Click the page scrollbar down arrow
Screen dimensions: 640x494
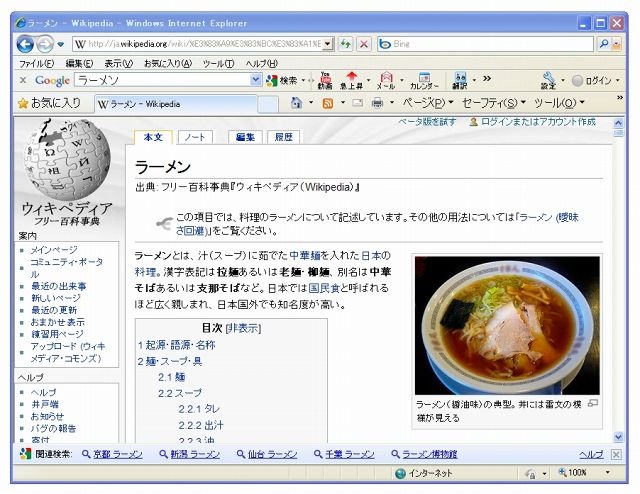point(618,437)
